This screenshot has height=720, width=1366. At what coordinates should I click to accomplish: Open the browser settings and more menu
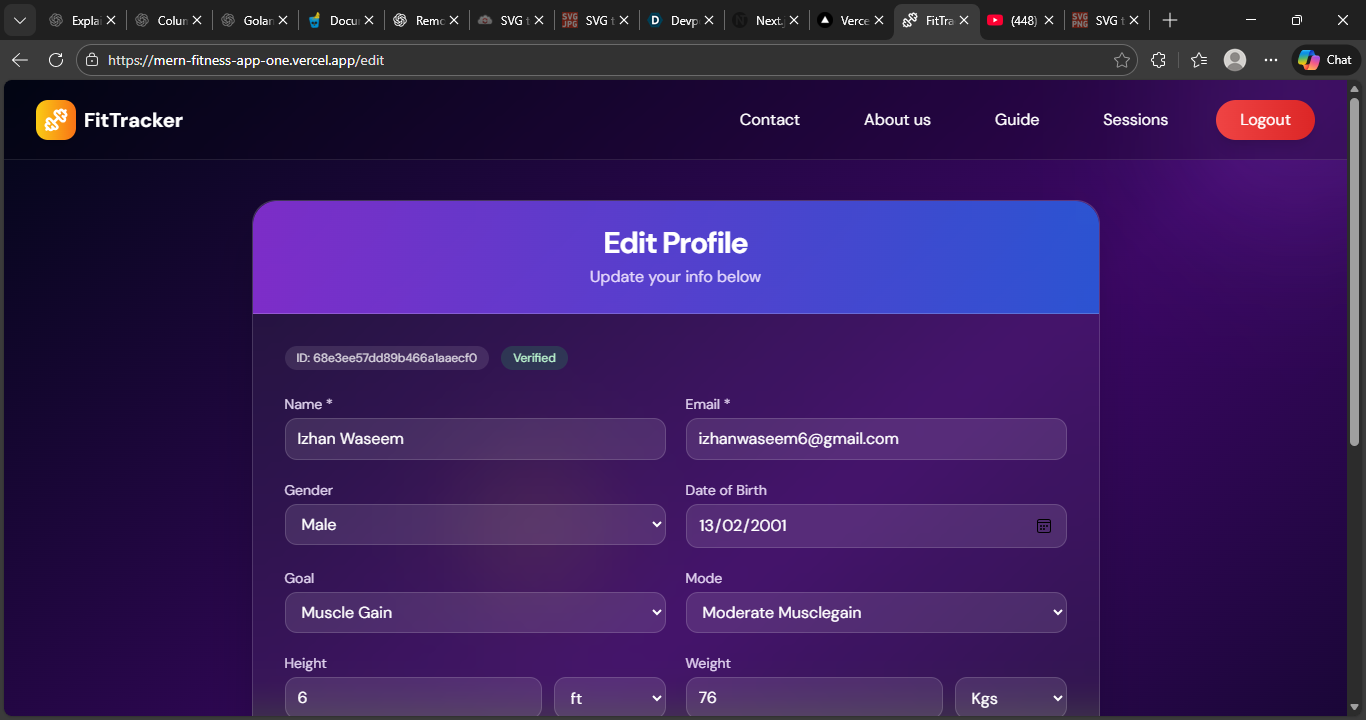(1271, 60)
